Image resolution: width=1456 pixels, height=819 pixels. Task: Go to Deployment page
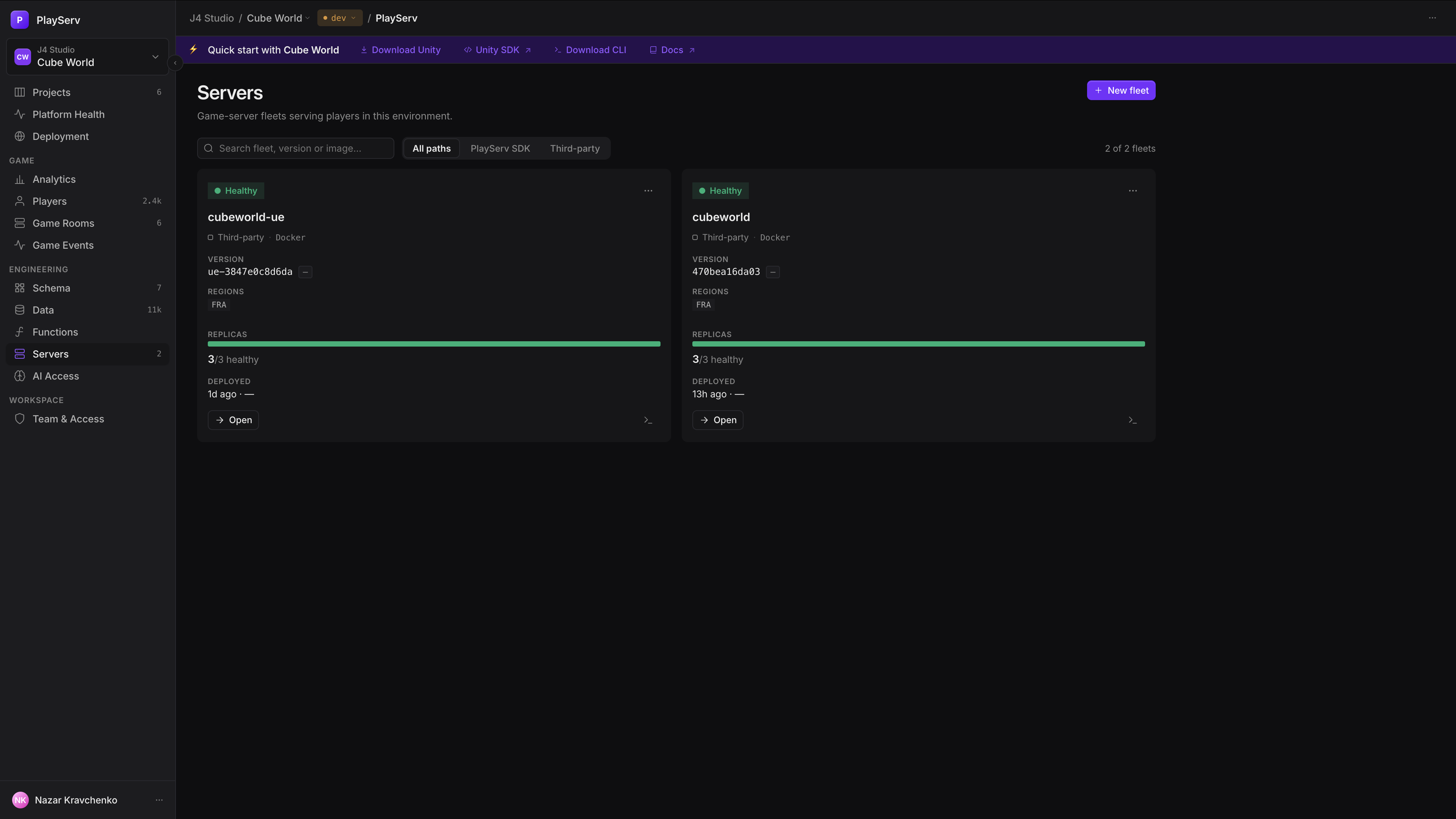(88, 136)
